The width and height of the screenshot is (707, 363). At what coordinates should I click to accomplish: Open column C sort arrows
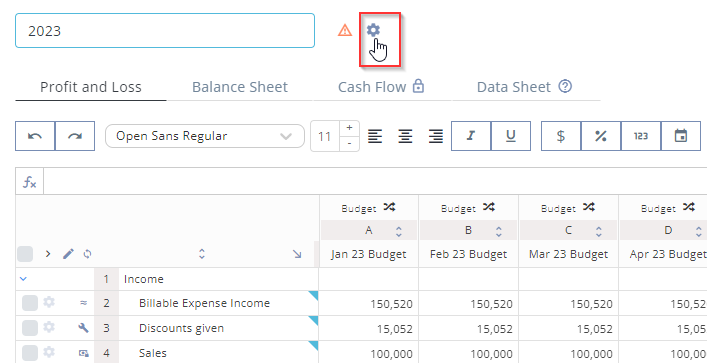click(599, 231)
